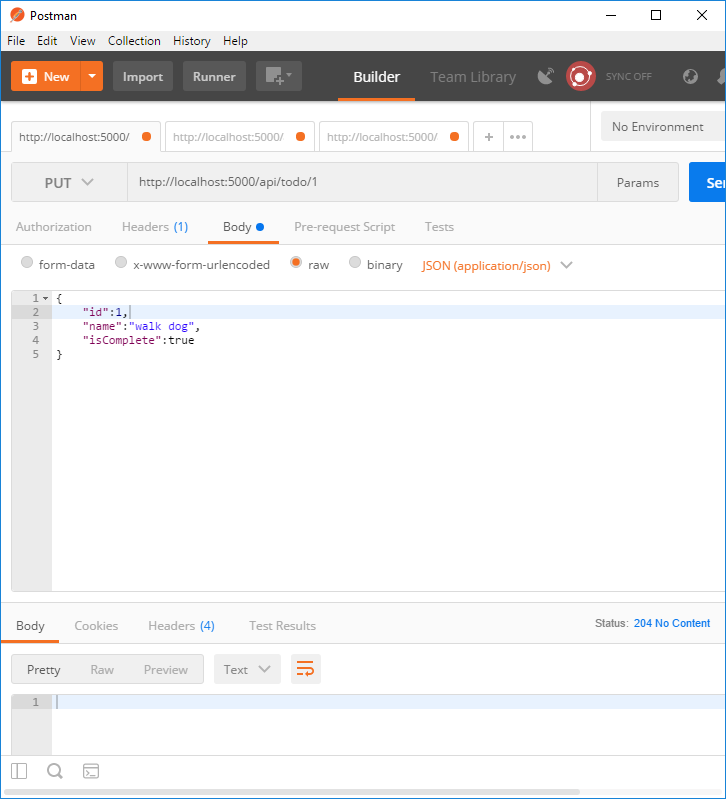Open the Text format dropdown
This screenshot has height=799, width=726.
247,669
